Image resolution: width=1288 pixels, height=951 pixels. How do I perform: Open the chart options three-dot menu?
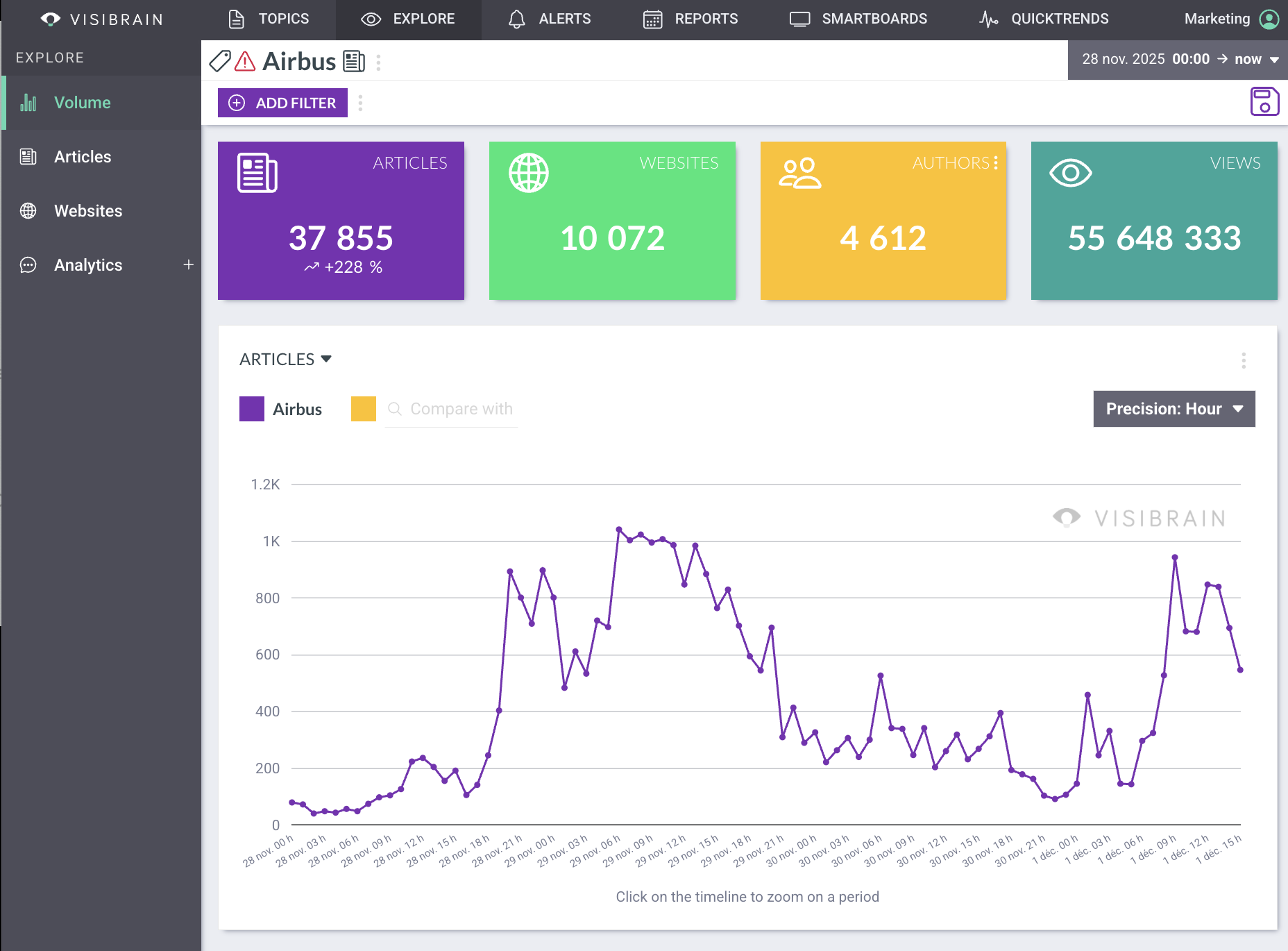pyautogui.click(x=1243, y=360)
